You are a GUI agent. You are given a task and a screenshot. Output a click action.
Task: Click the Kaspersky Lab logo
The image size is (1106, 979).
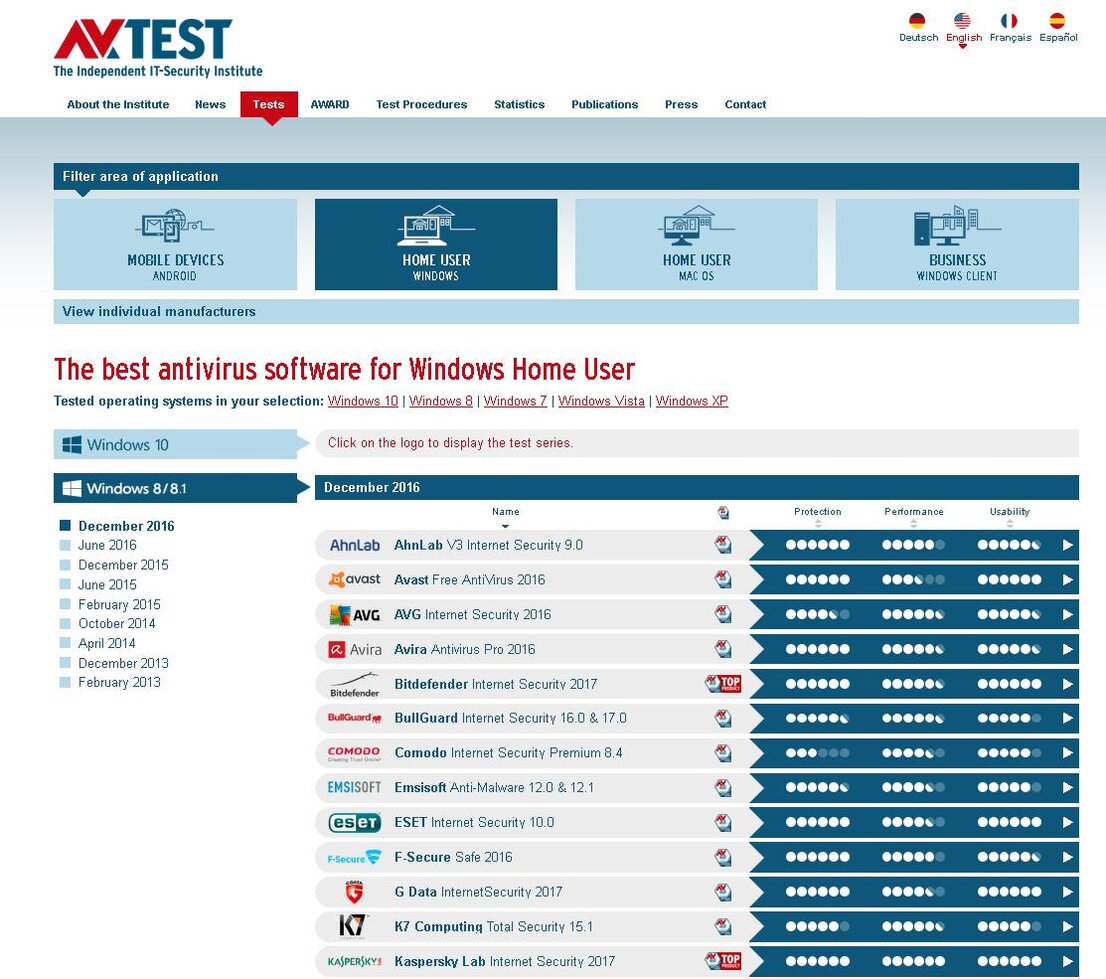(x=352, y=961)
